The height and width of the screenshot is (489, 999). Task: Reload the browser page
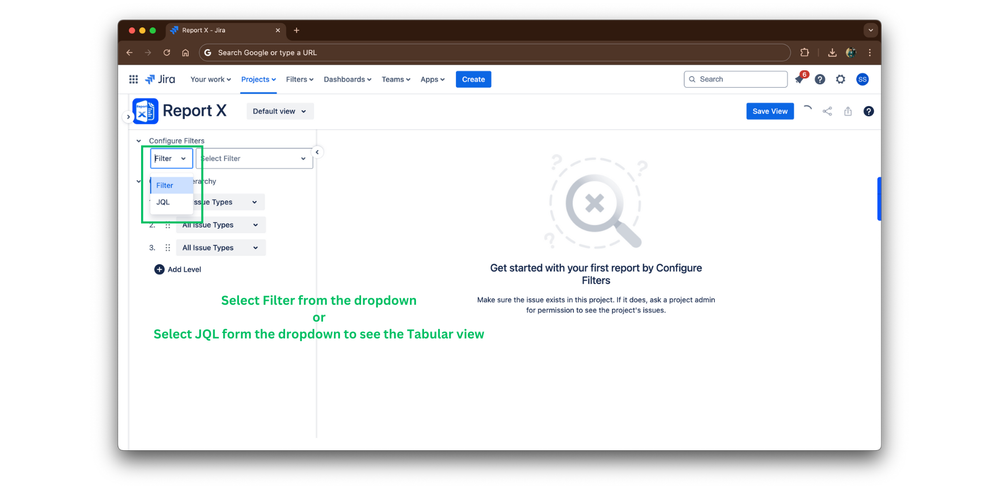coord(167,53)
